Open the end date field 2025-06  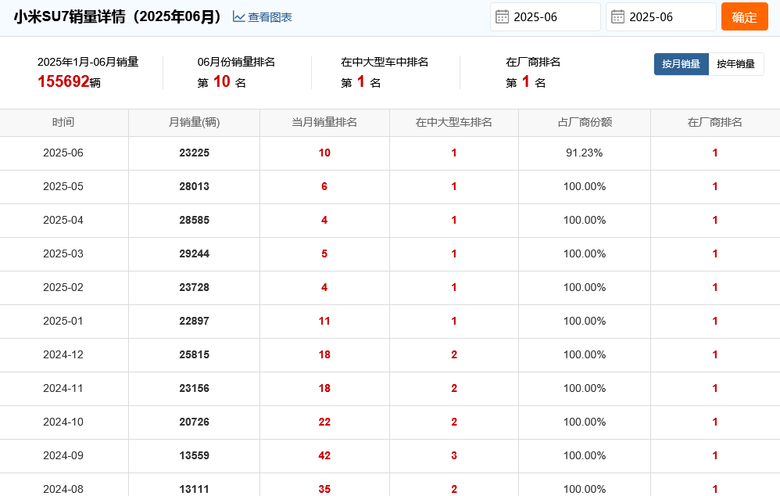(661, 17)
